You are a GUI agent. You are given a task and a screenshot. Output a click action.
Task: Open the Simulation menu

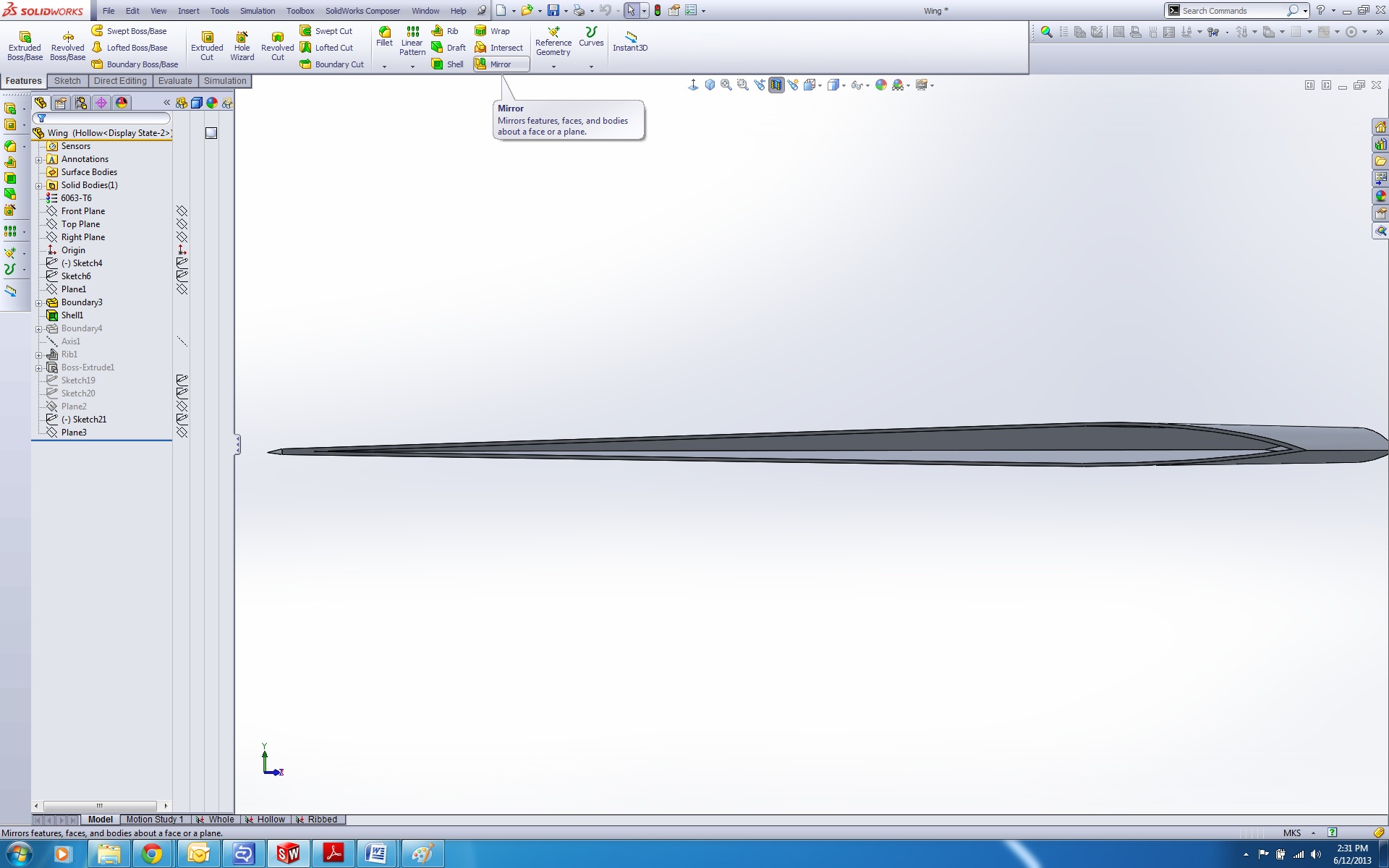click(x=258, y=11)
